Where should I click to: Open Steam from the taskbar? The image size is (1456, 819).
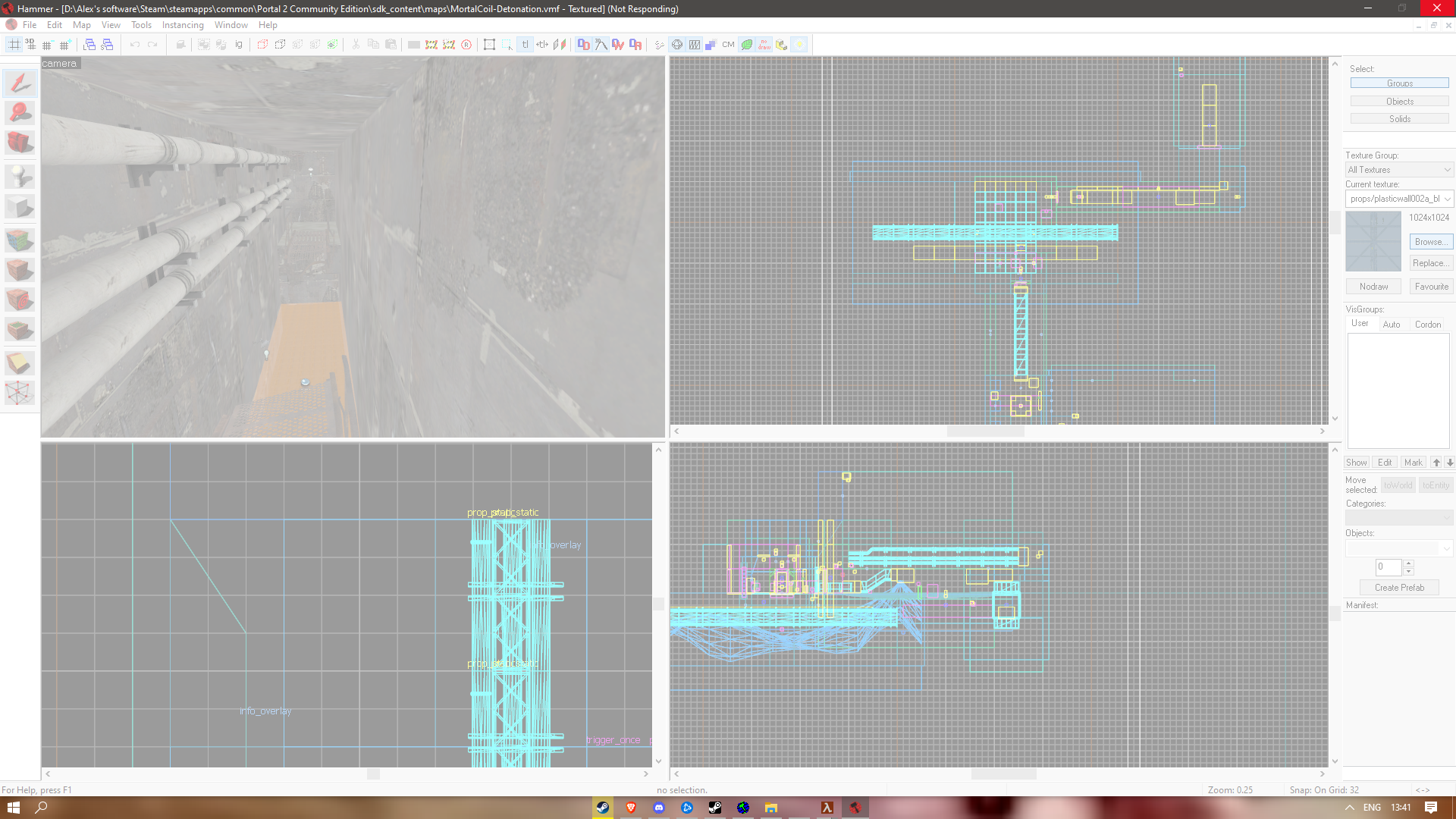click(x=601, y=808)
